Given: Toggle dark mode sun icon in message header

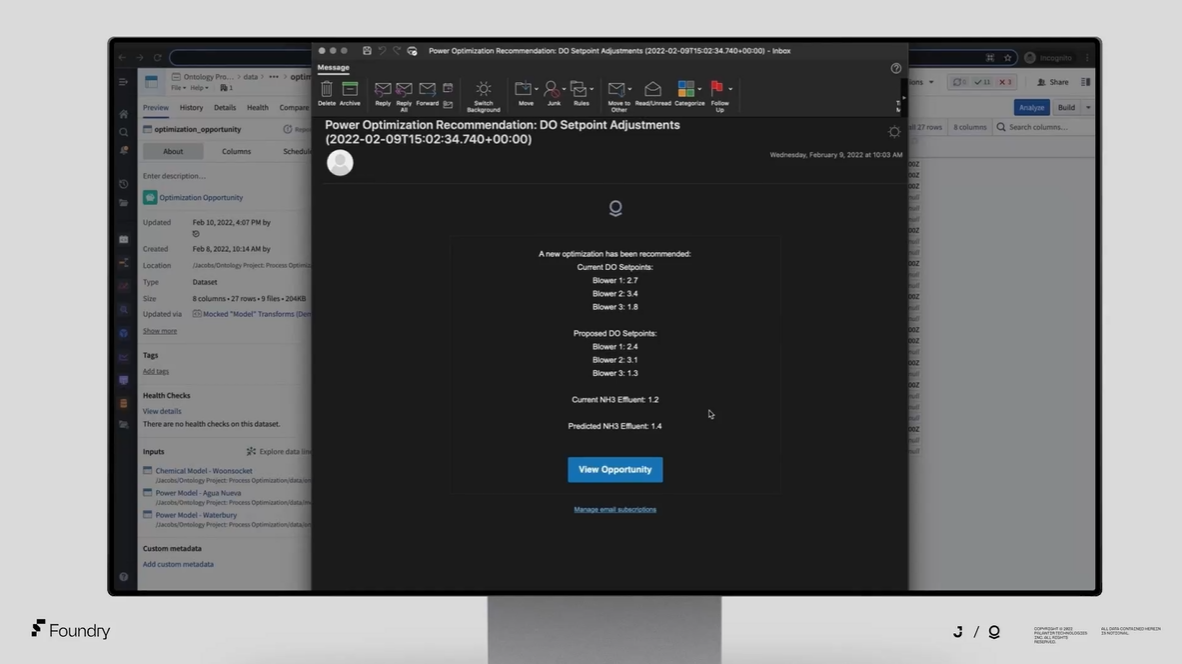Looking at the screenshot, I should point(894,132).
